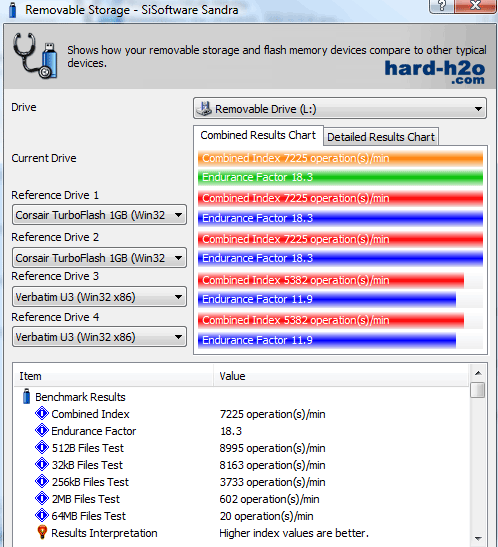Screen dimensions: 498x547
Task: Click the results list scrollbar thumb
Action: click(477, 390)
